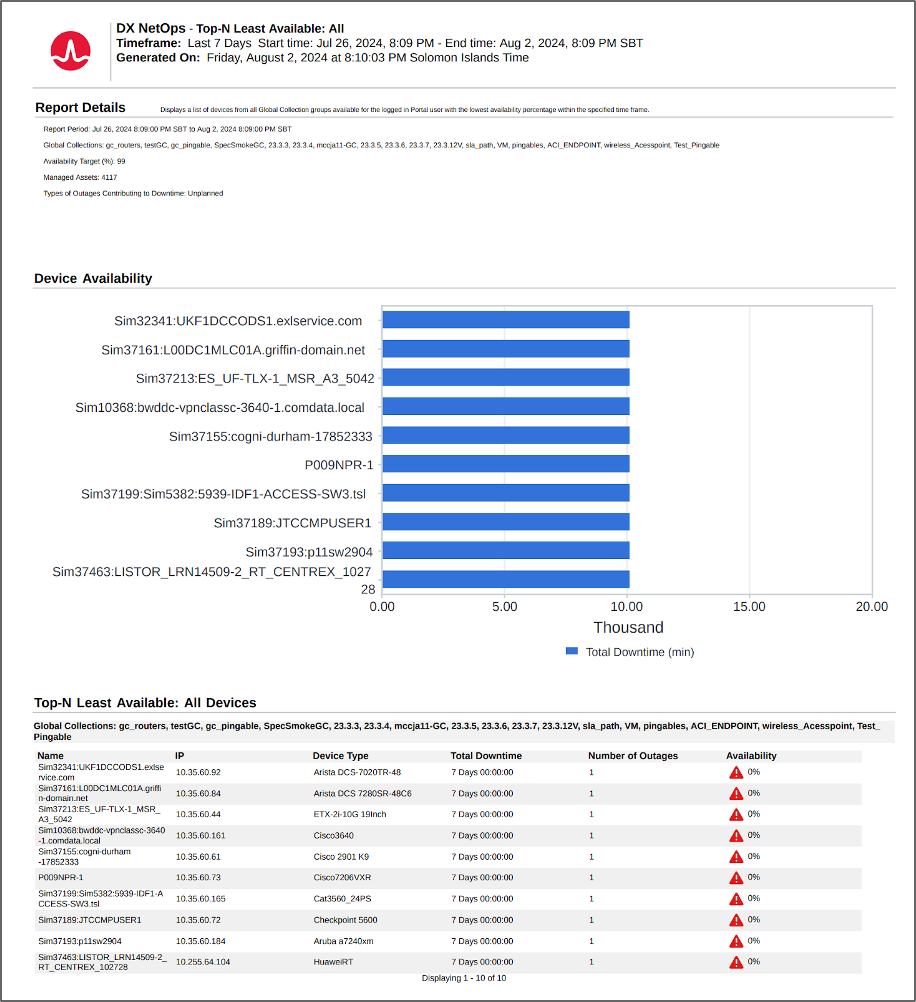
Task: Click the Total Downtime legend color swatch
Action: tap(572, 651)
